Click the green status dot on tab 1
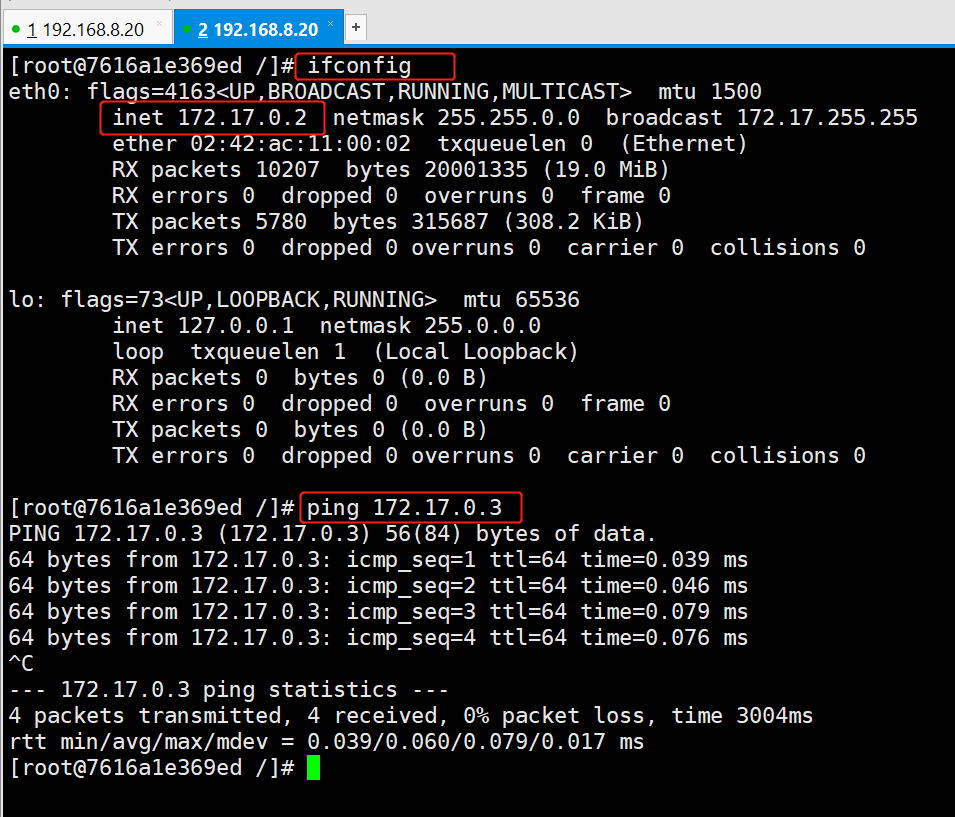The height and width of the screenshot is (817, 955). coord(16,29)
